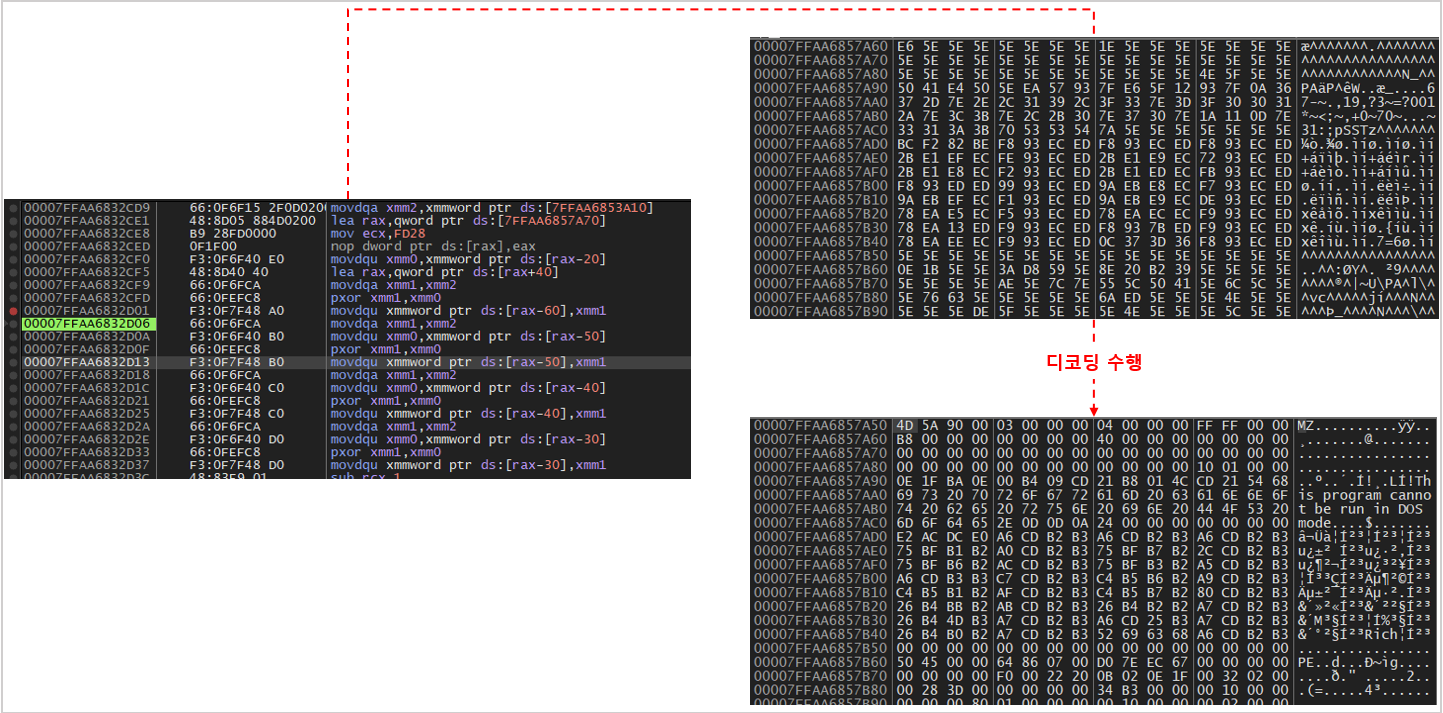Click the gray dot beside 00007FFAA6832CF5
The height and width of the screenshot is (713, 1443).
click(12, 272)
